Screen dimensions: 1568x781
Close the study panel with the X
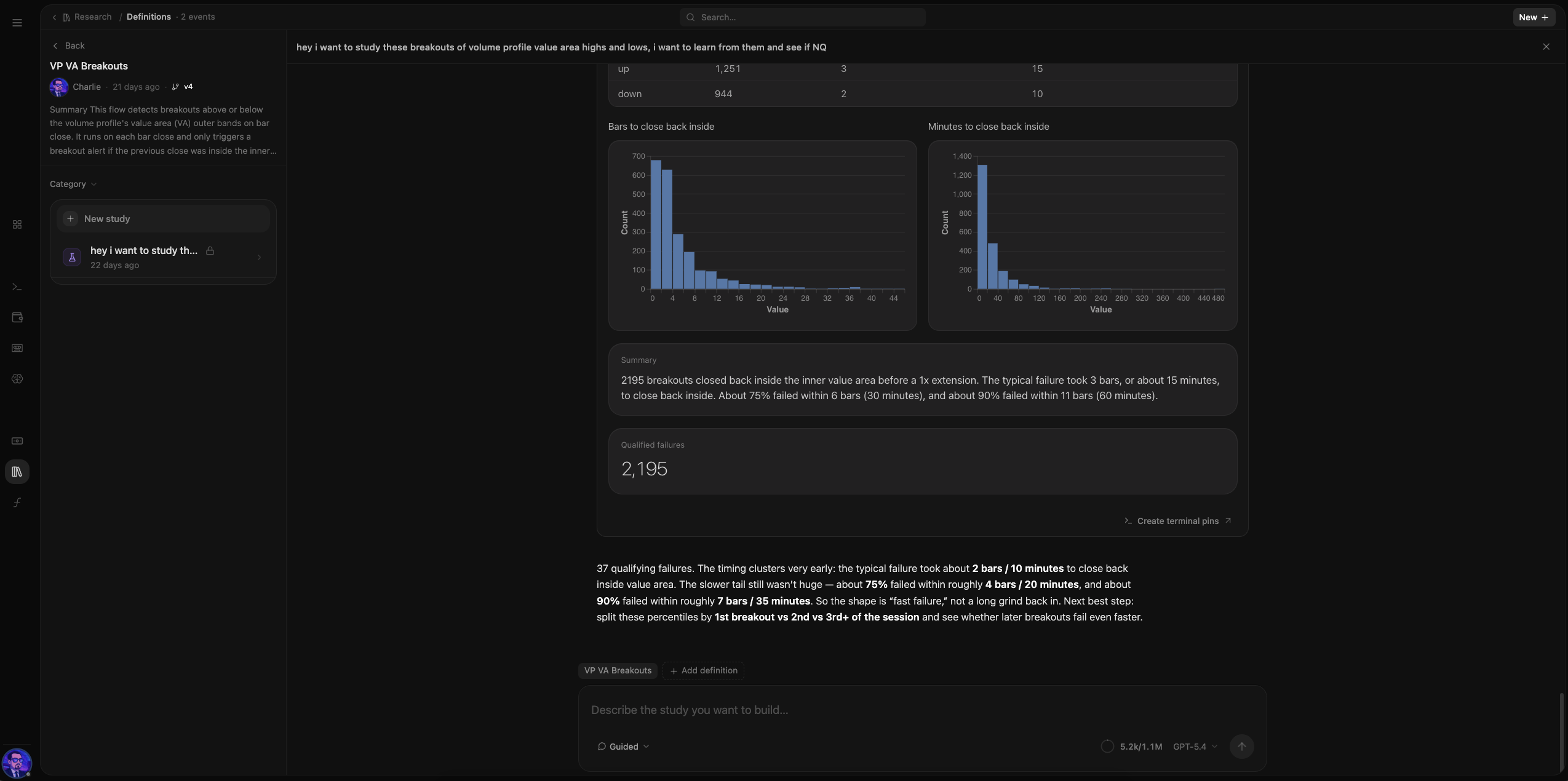1546,47
